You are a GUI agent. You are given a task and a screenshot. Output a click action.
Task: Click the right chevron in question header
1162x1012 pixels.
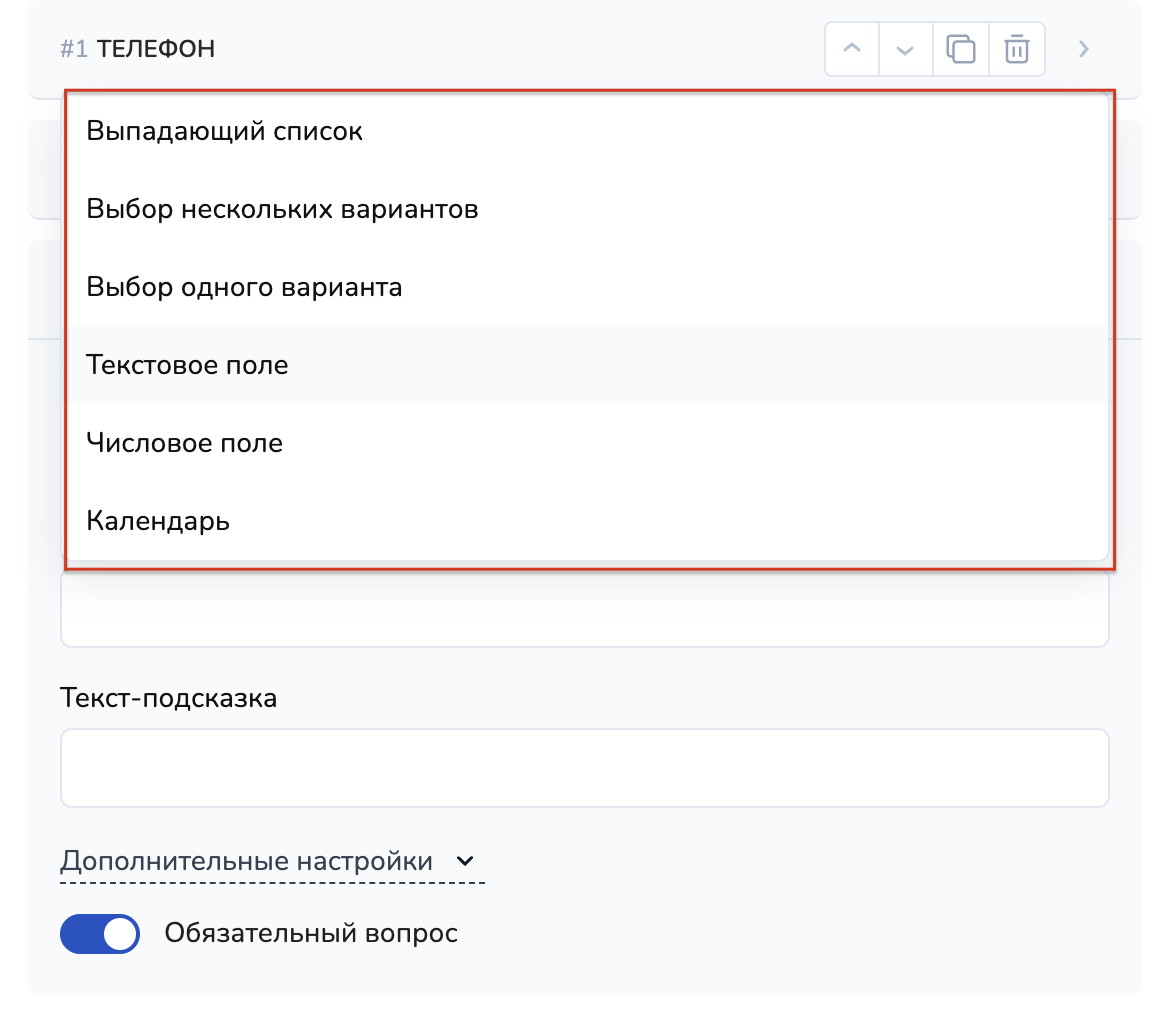[1083, 49]
